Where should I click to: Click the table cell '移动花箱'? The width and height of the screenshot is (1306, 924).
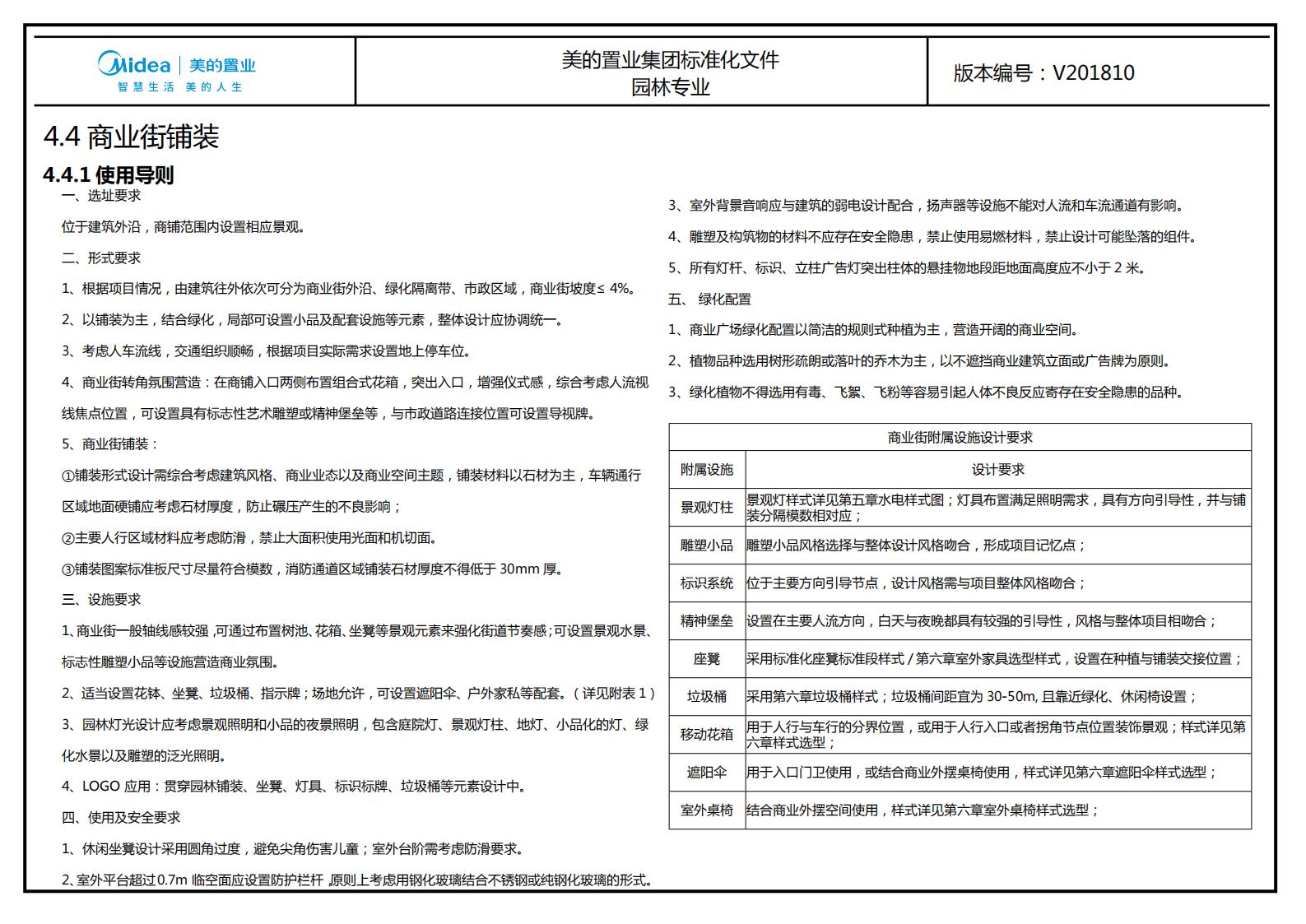tap(707, 735)
